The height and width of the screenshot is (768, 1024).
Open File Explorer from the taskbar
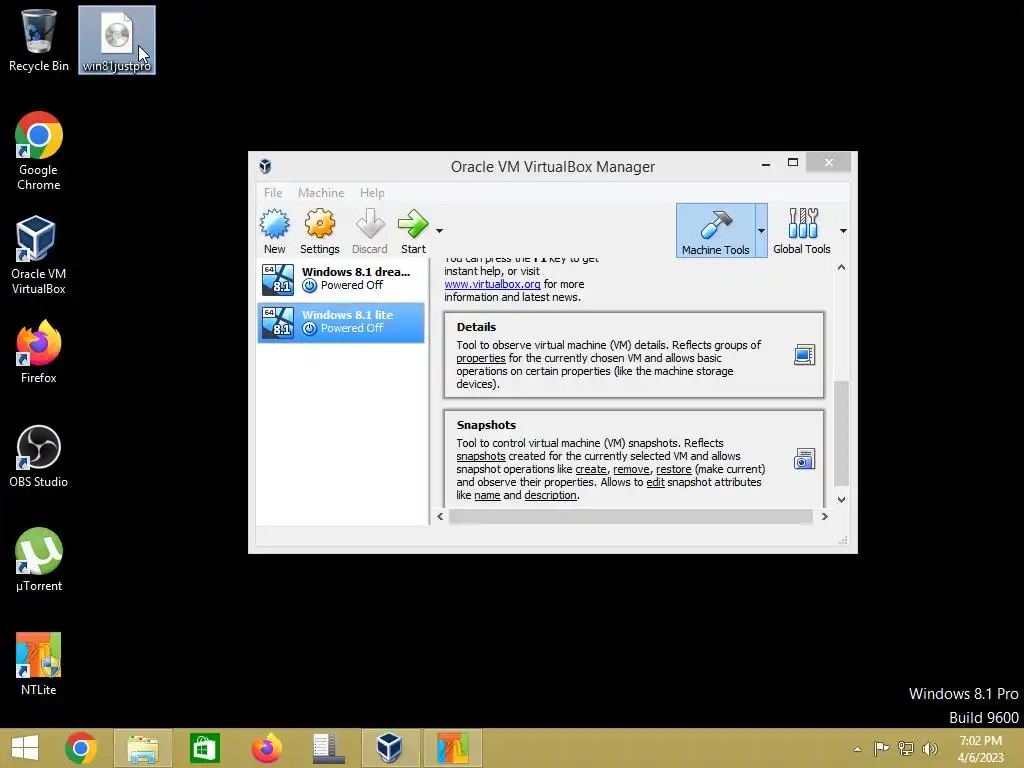coord(143,748)
